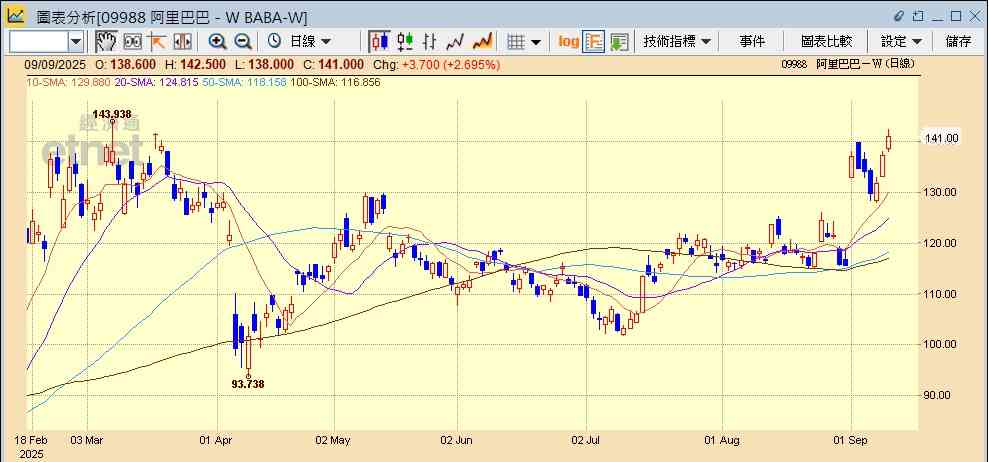Click the 143.938 high price label

pos(112,114)
